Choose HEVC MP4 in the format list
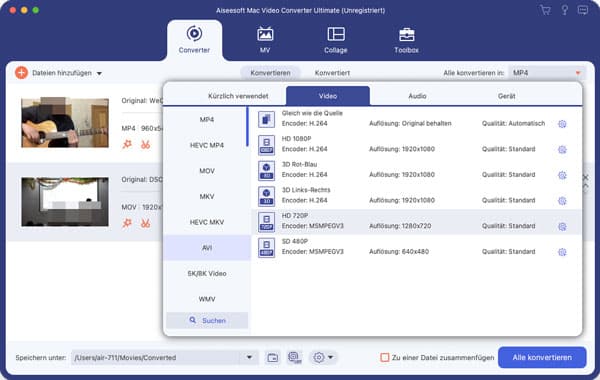600x380 pixels. coord(207,145)
